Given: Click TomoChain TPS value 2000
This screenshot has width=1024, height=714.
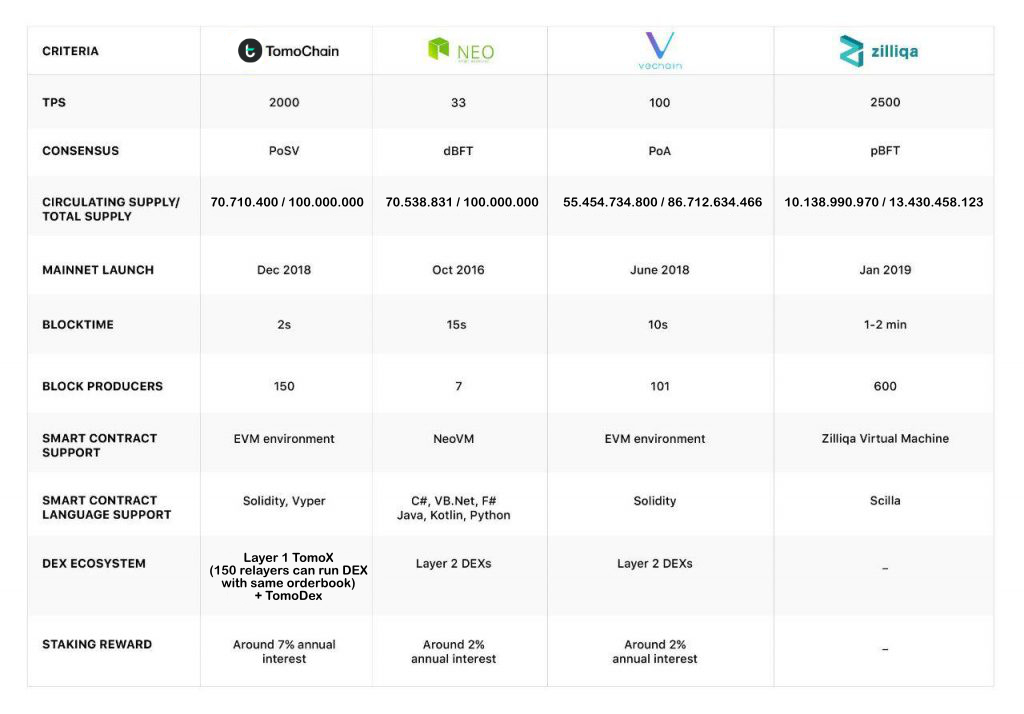Looking at the screenshot, I should [x=284, y=103].
